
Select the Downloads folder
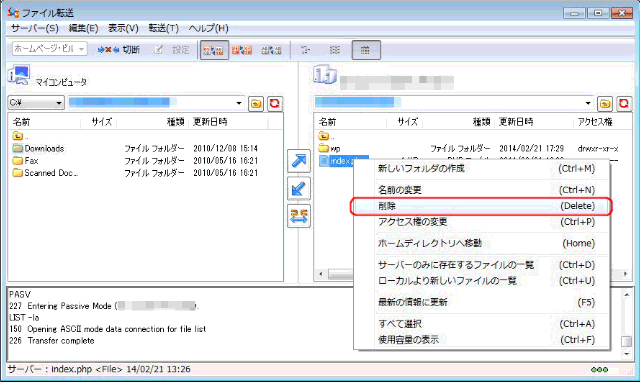tap(38, 148)
